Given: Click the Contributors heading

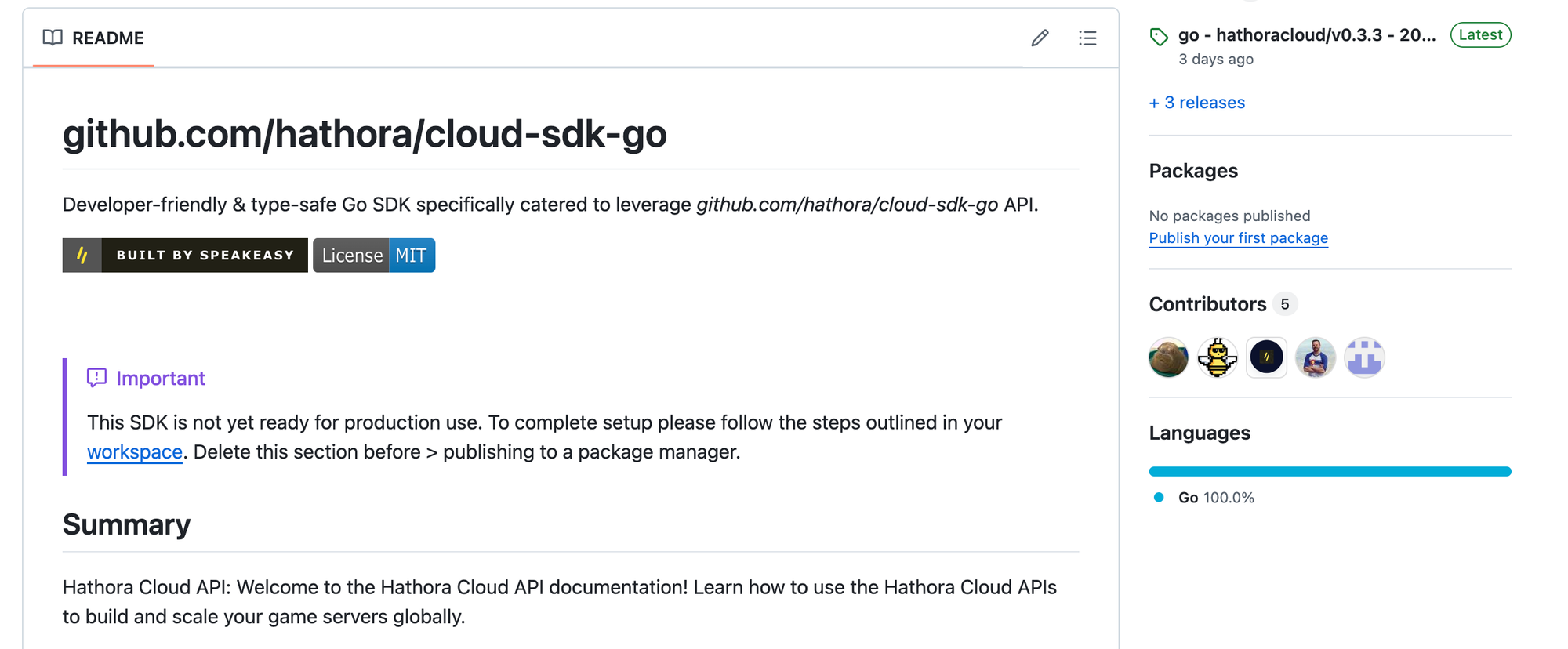Looking at the screenshot, I should (1207, 304).
